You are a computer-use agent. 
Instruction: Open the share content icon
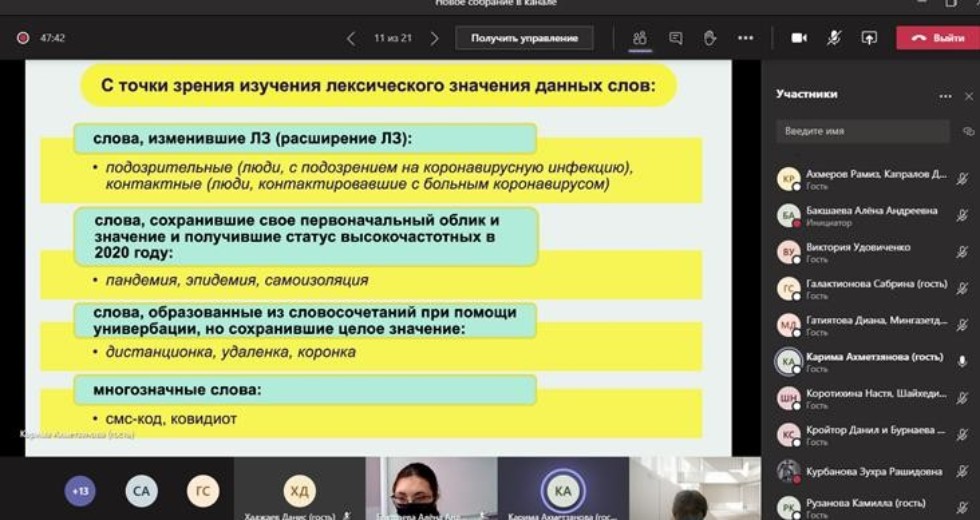pyautogui.click(x=869, y=38)
